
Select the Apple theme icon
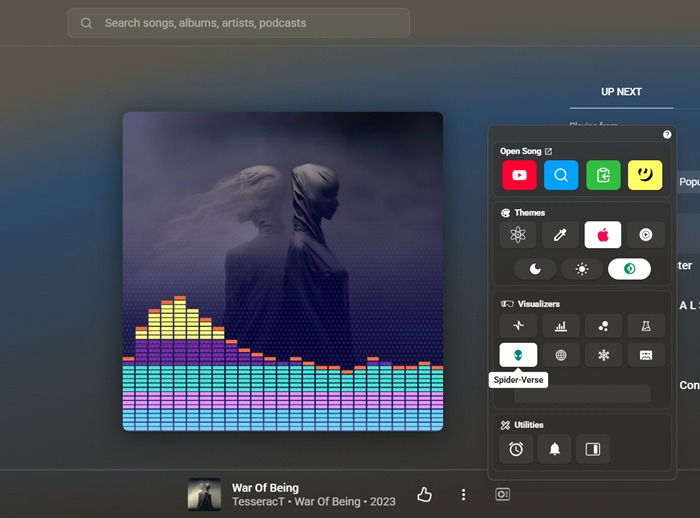pos(603,235)
